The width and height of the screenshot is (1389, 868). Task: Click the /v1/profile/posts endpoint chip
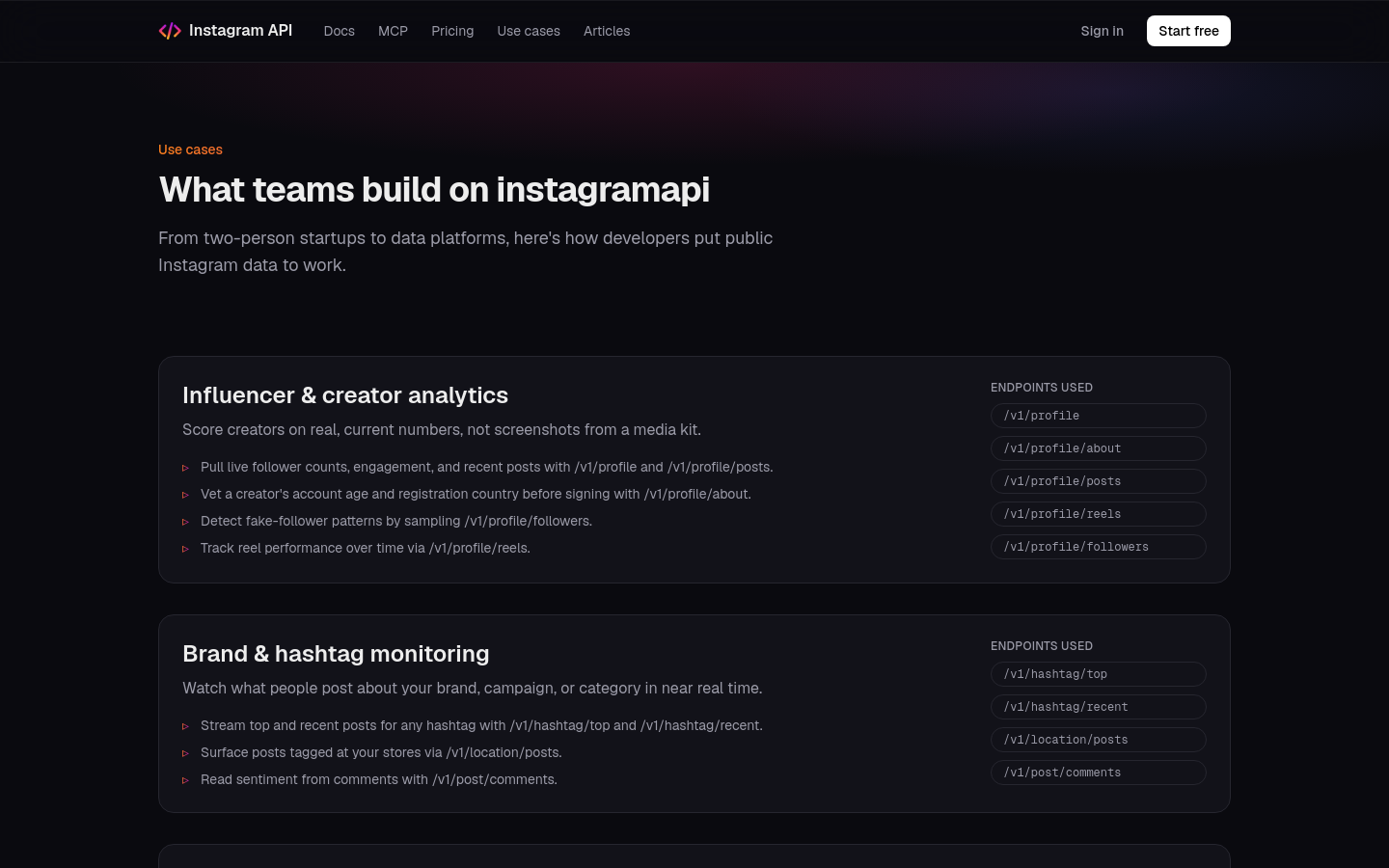1099,481
